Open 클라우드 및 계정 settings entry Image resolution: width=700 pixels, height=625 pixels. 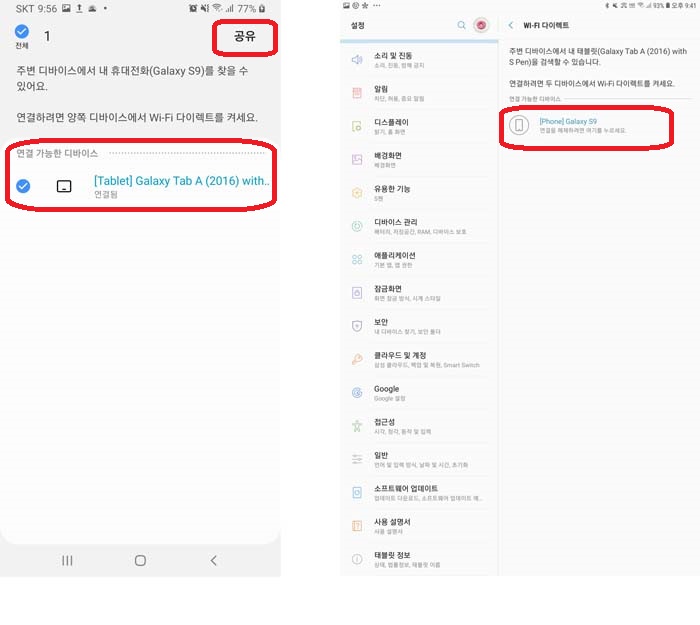coord(419,359)
